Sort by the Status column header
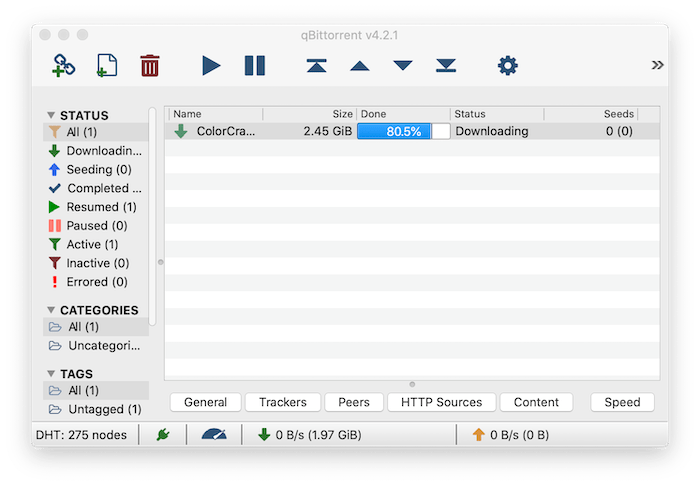 [x=497, y=114]
